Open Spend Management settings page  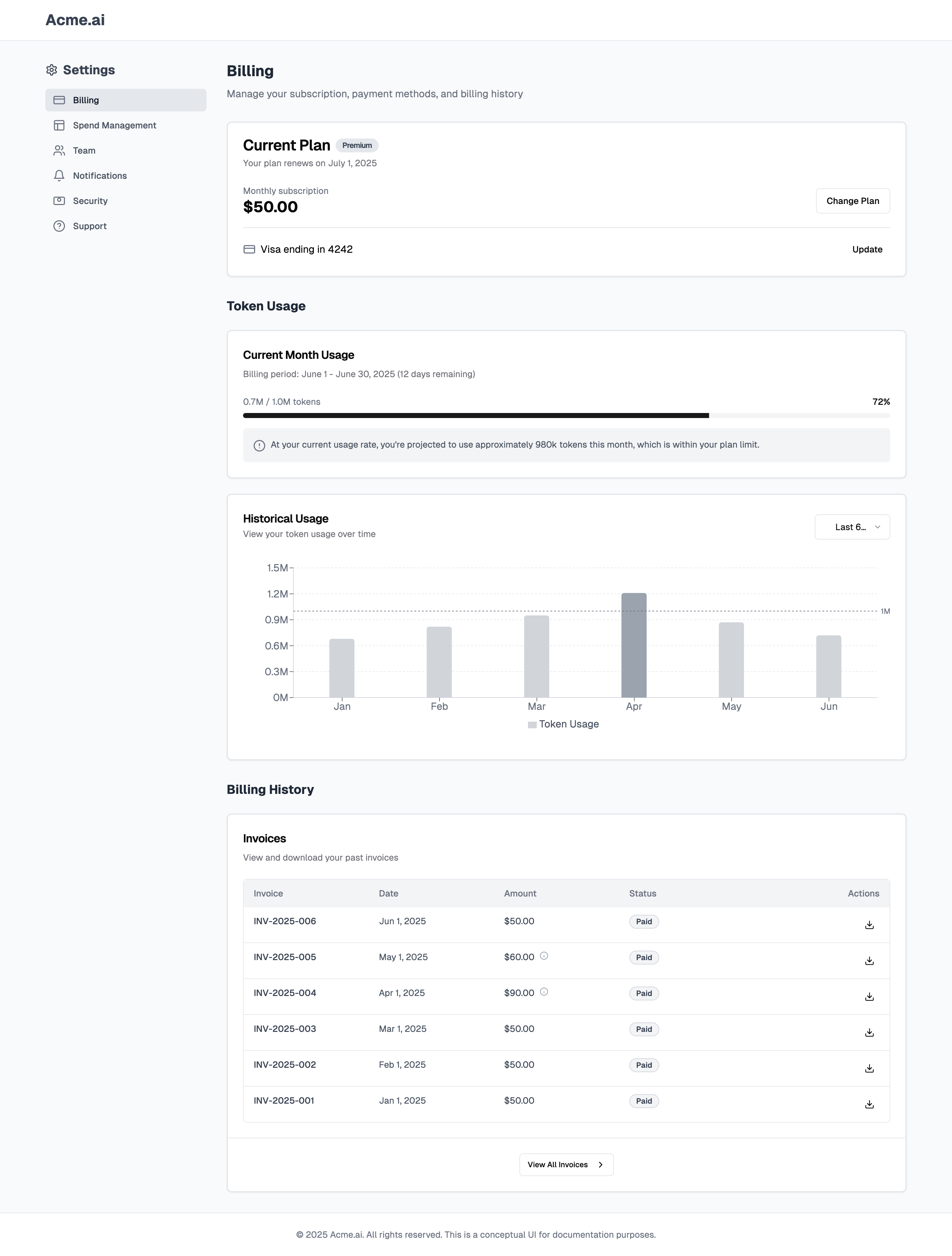(114, 126)
